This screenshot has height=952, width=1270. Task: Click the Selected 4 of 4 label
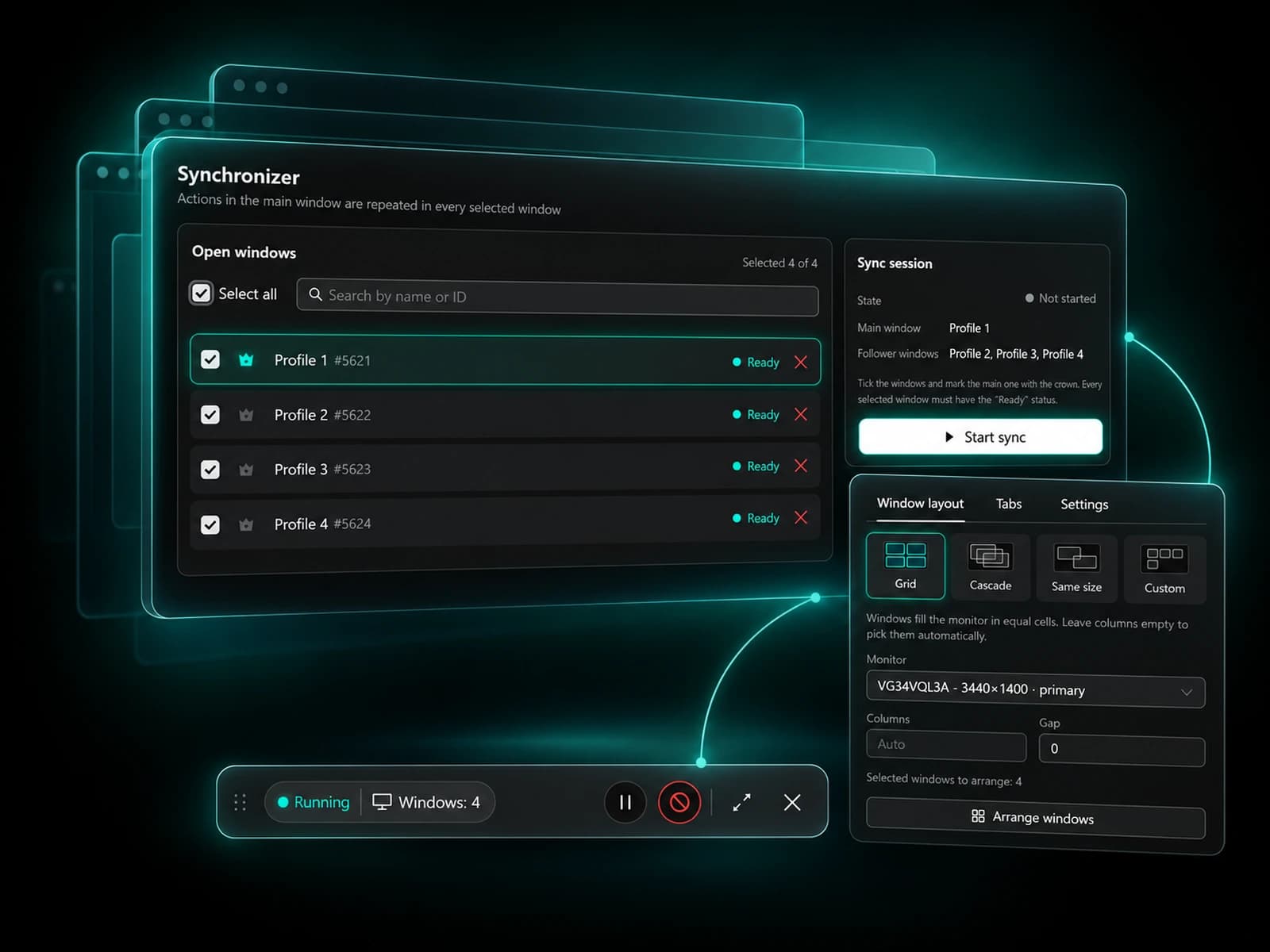coord(779,263)
